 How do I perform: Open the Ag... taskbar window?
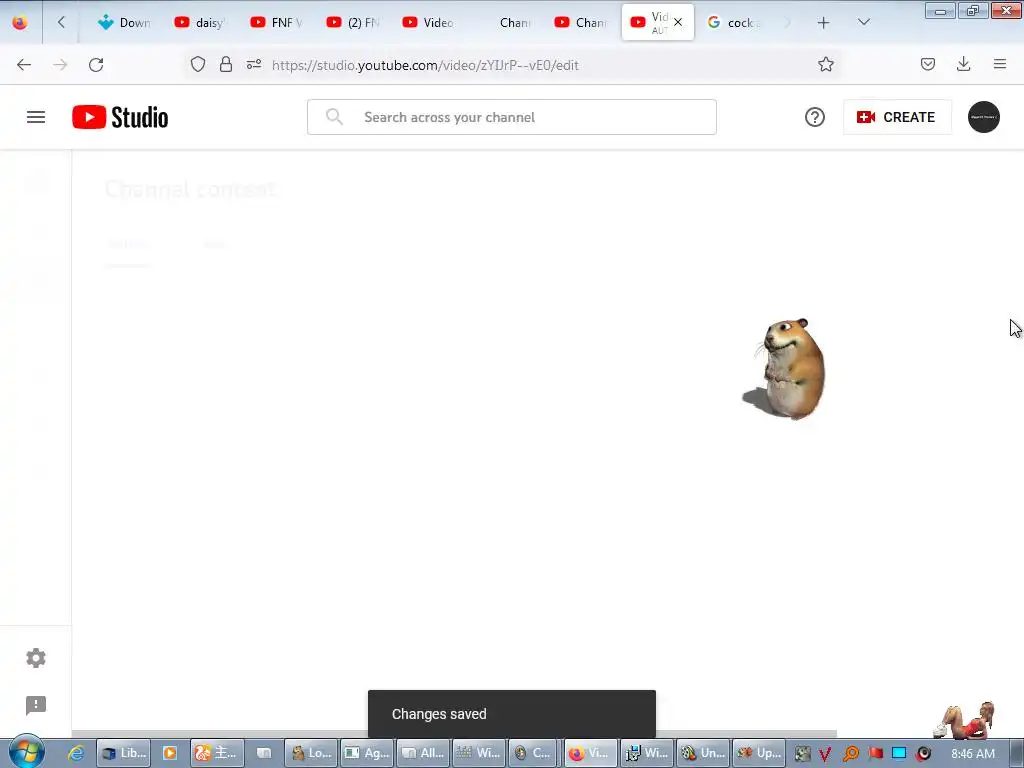(366, 753)
